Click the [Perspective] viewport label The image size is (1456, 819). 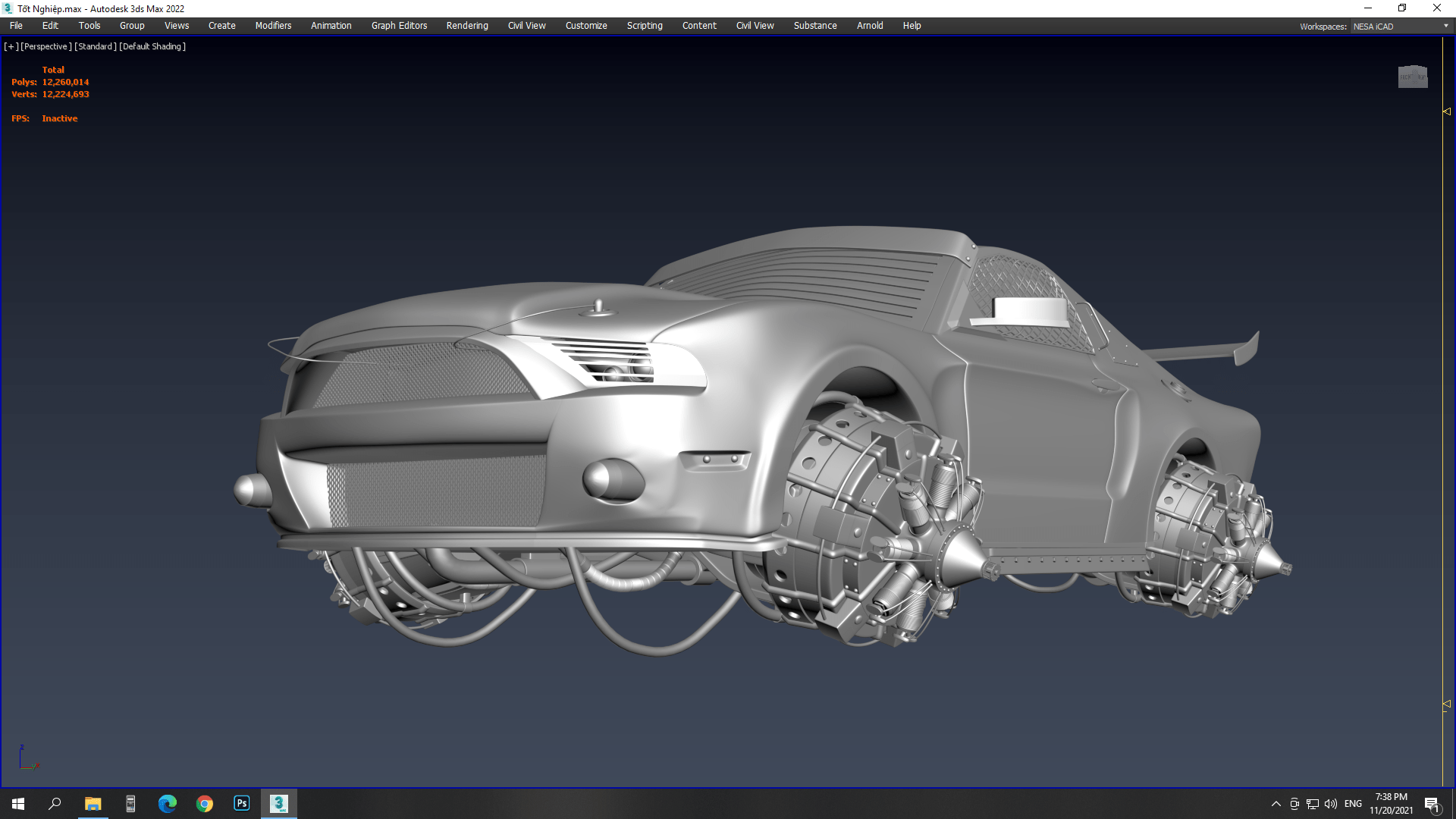(46, 46)
